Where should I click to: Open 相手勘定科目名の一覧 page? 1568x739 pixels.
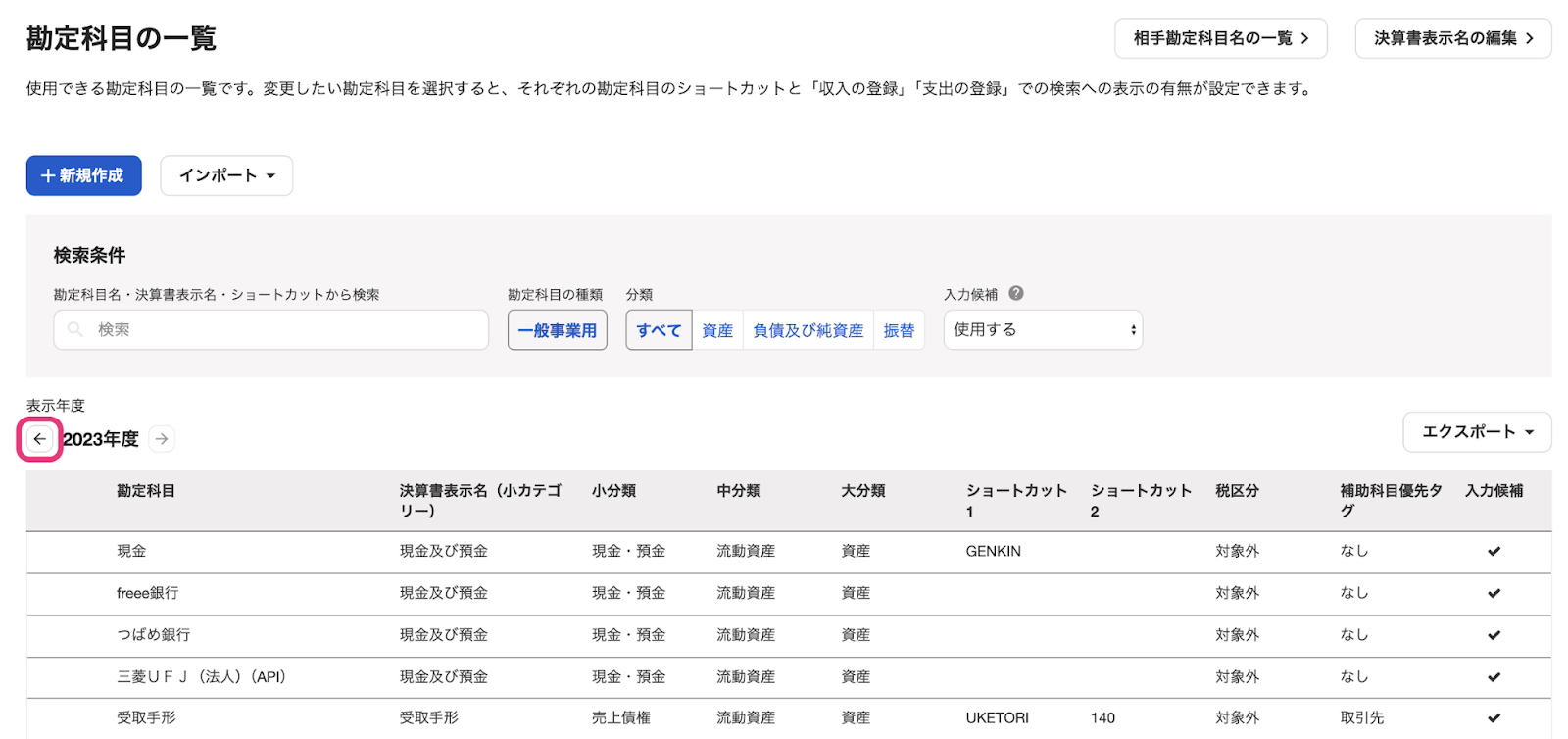point(1221,38)
